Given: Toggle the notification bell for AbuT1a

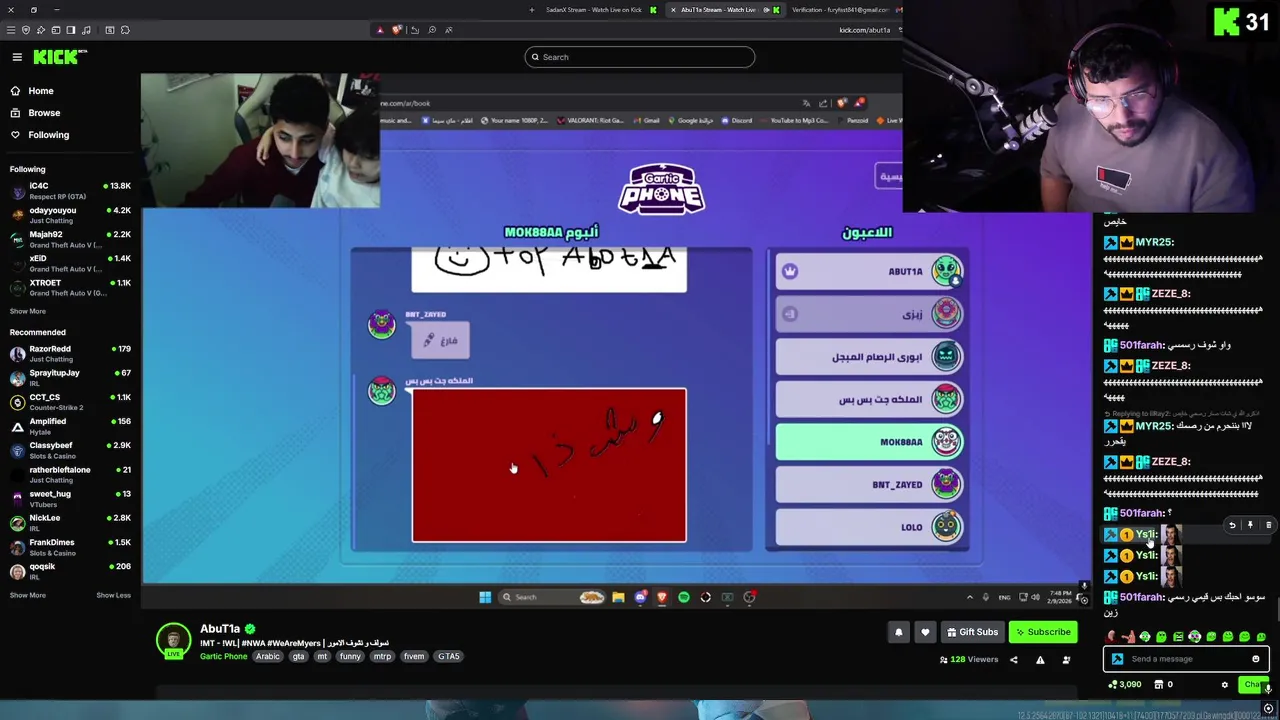Looking at the screenshot, I should tap(898, 632).
